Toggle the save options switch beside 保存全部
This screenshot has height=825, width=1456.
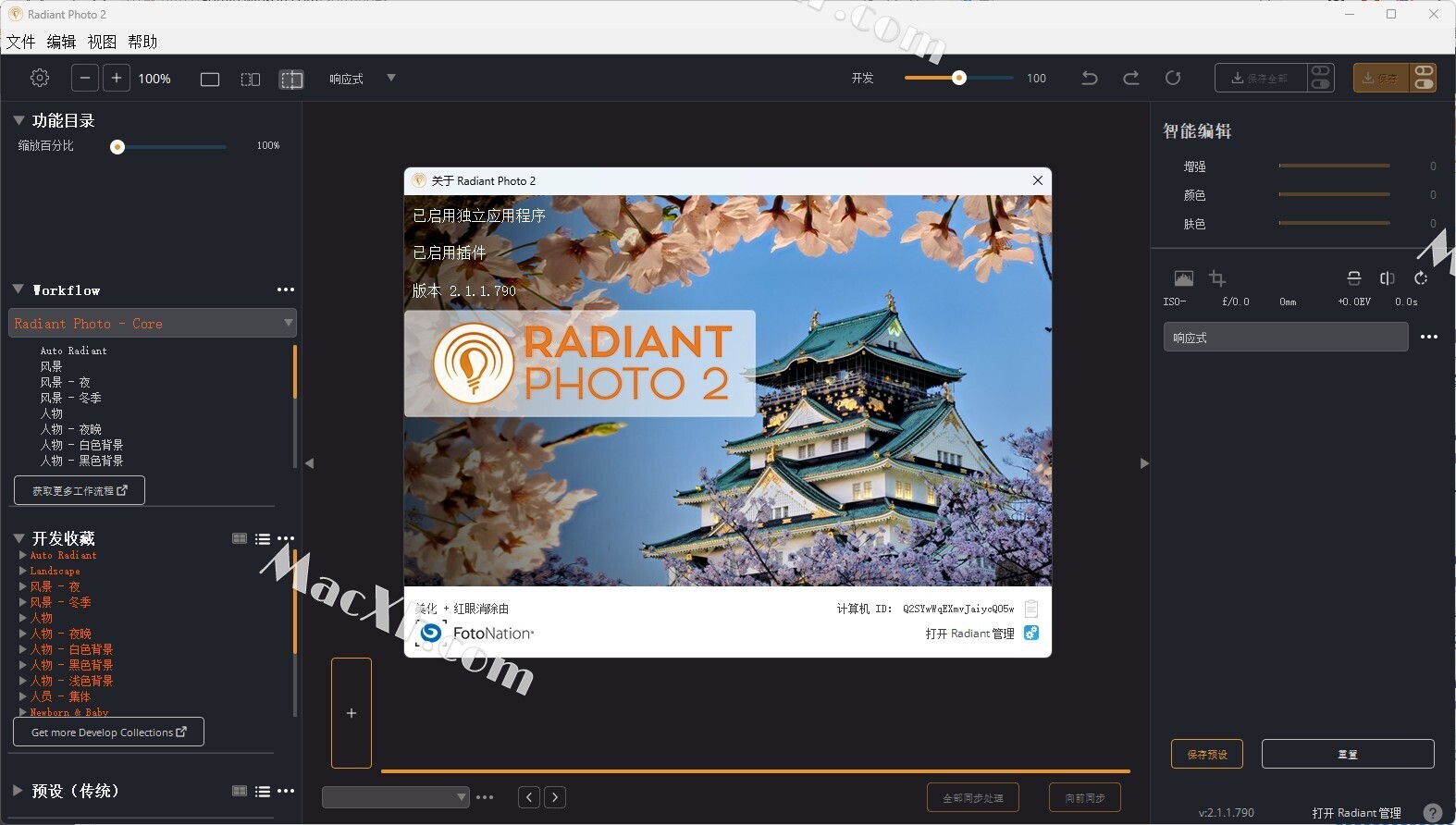coord(1321,79)
